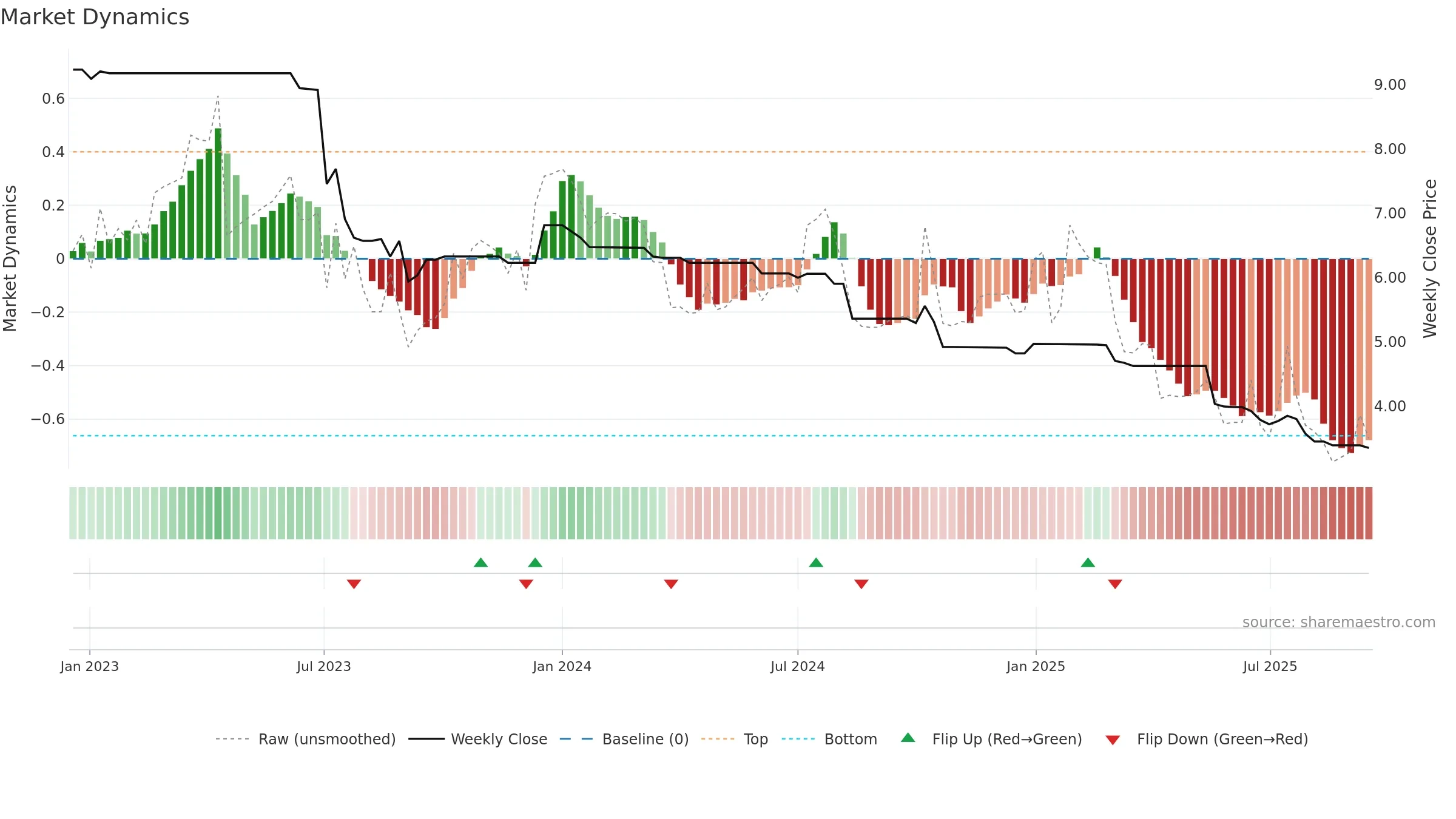
Task: Click the green Flip Up triangle near November 2023
Action: coord(480,562)
